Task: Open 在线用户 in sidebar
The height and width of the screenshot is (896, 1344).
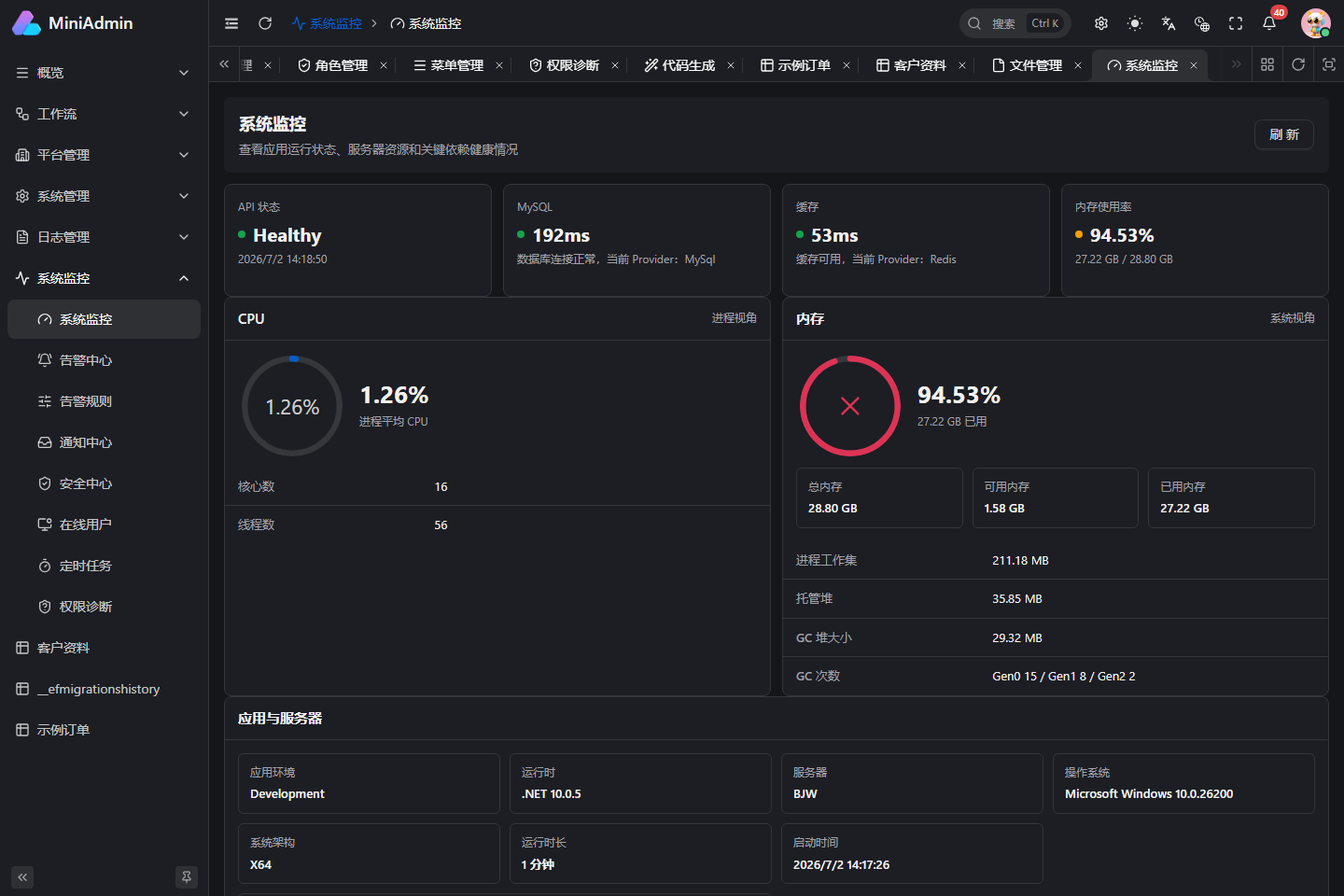Action: click(x=104, y=525)
